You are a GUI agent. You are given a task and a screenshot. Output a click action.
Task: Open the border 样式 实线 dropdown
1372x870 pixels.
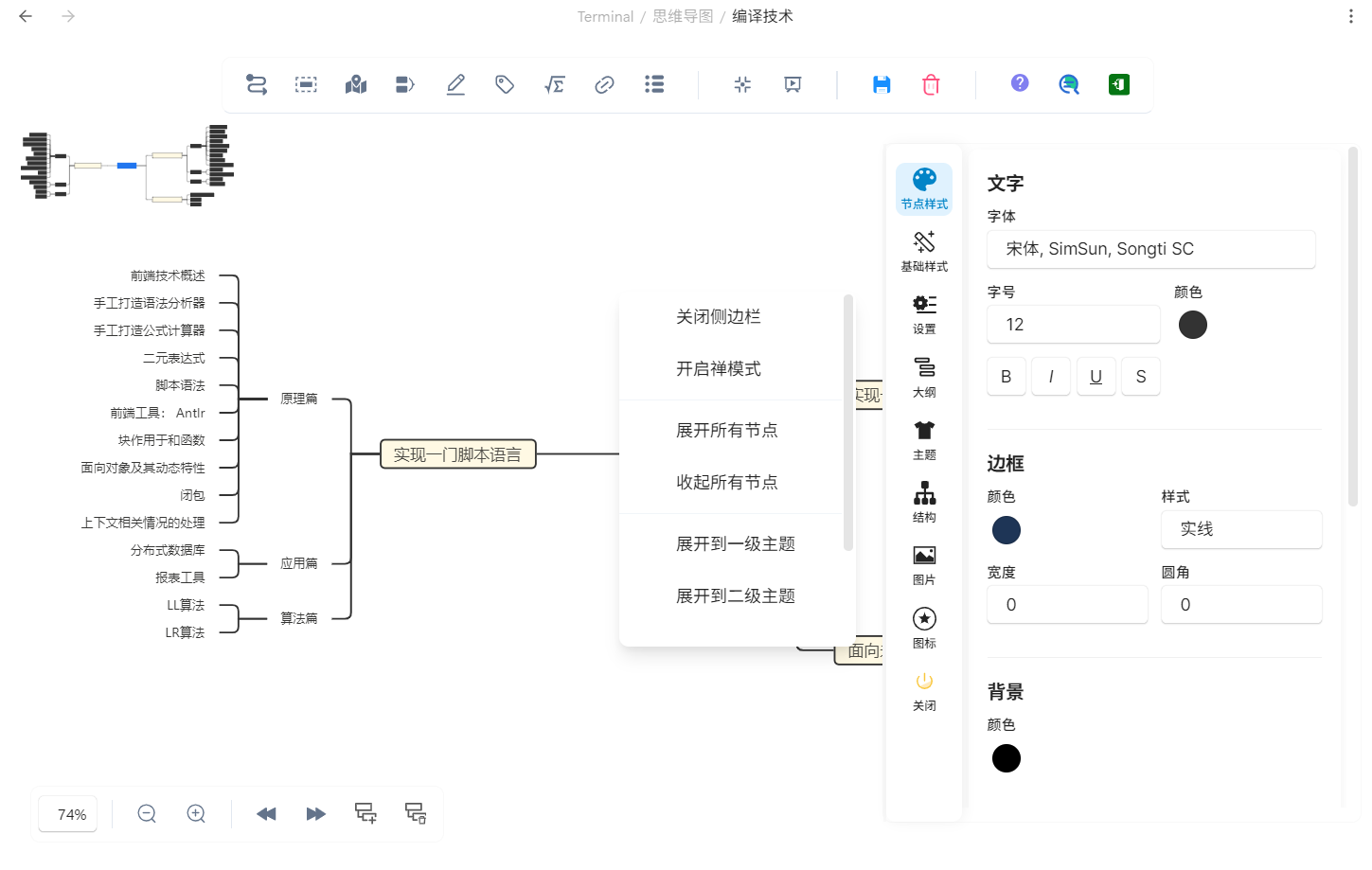pyautogui.click(x=1241, y=529)
